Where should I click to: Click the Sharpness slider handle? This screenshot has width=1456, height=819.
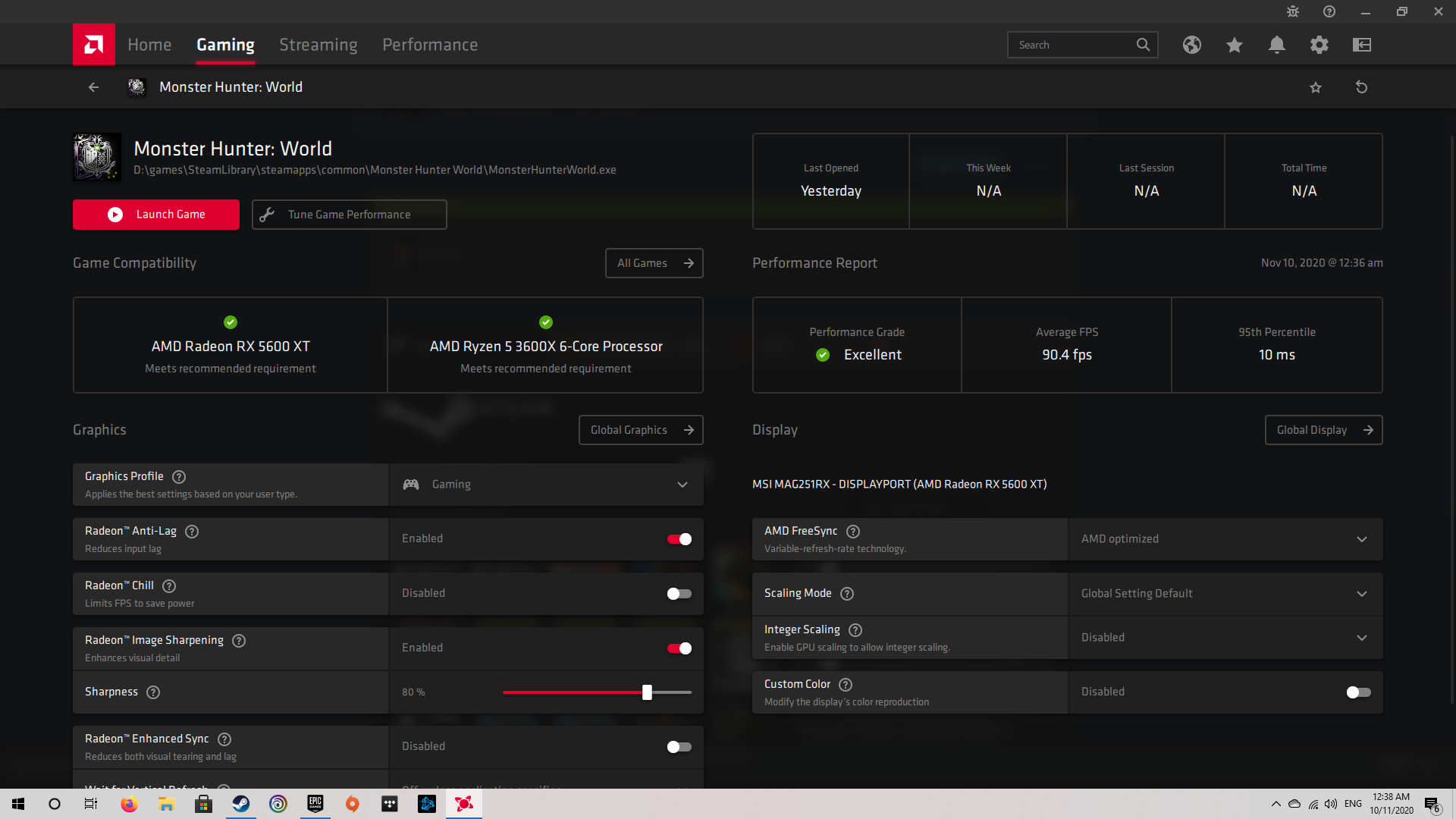click(x=647, y=692)
